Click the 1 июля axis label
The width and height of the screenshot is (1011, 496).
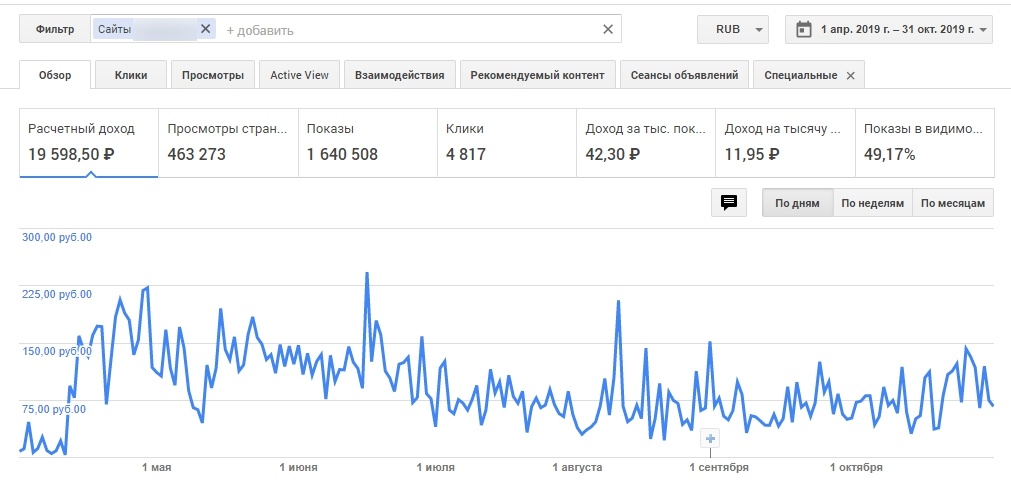pos(435,467)
